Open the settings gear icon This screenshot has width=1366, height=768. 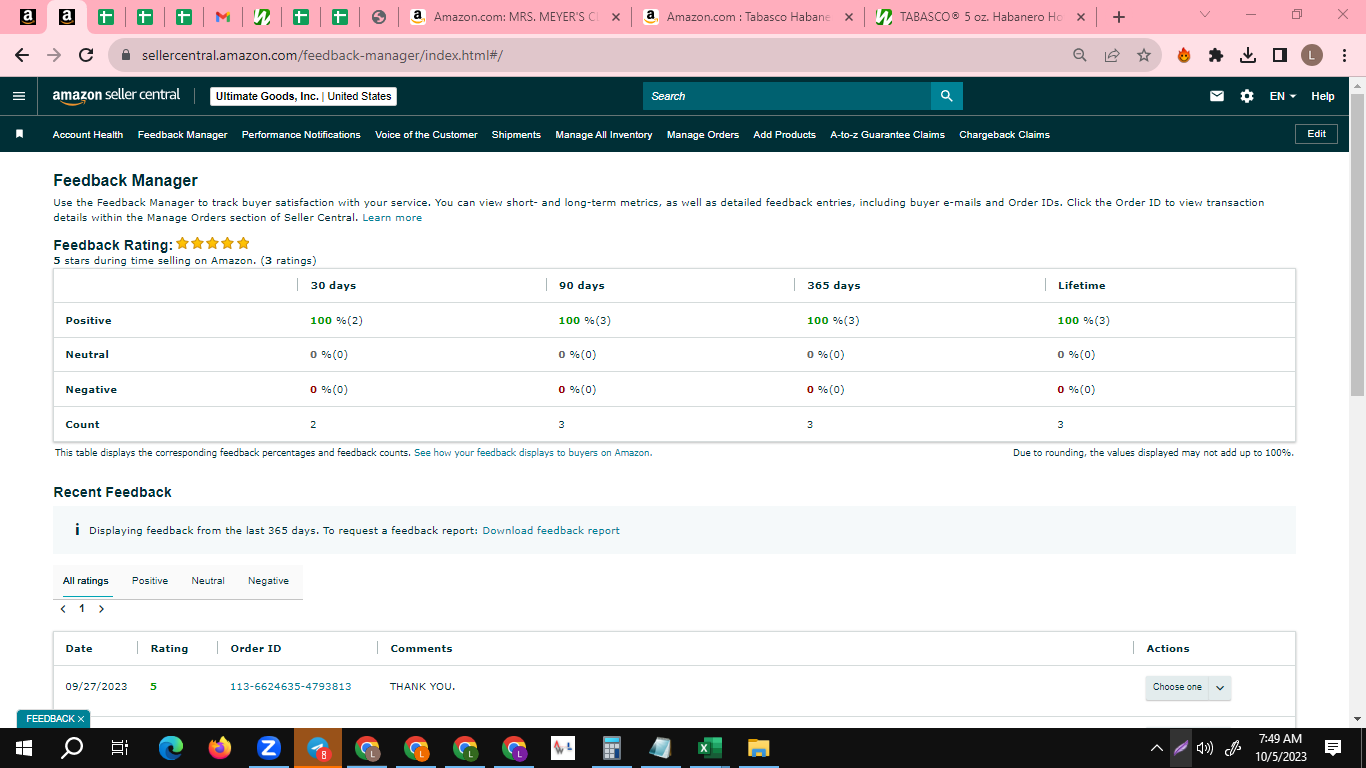pos(1247,96)
